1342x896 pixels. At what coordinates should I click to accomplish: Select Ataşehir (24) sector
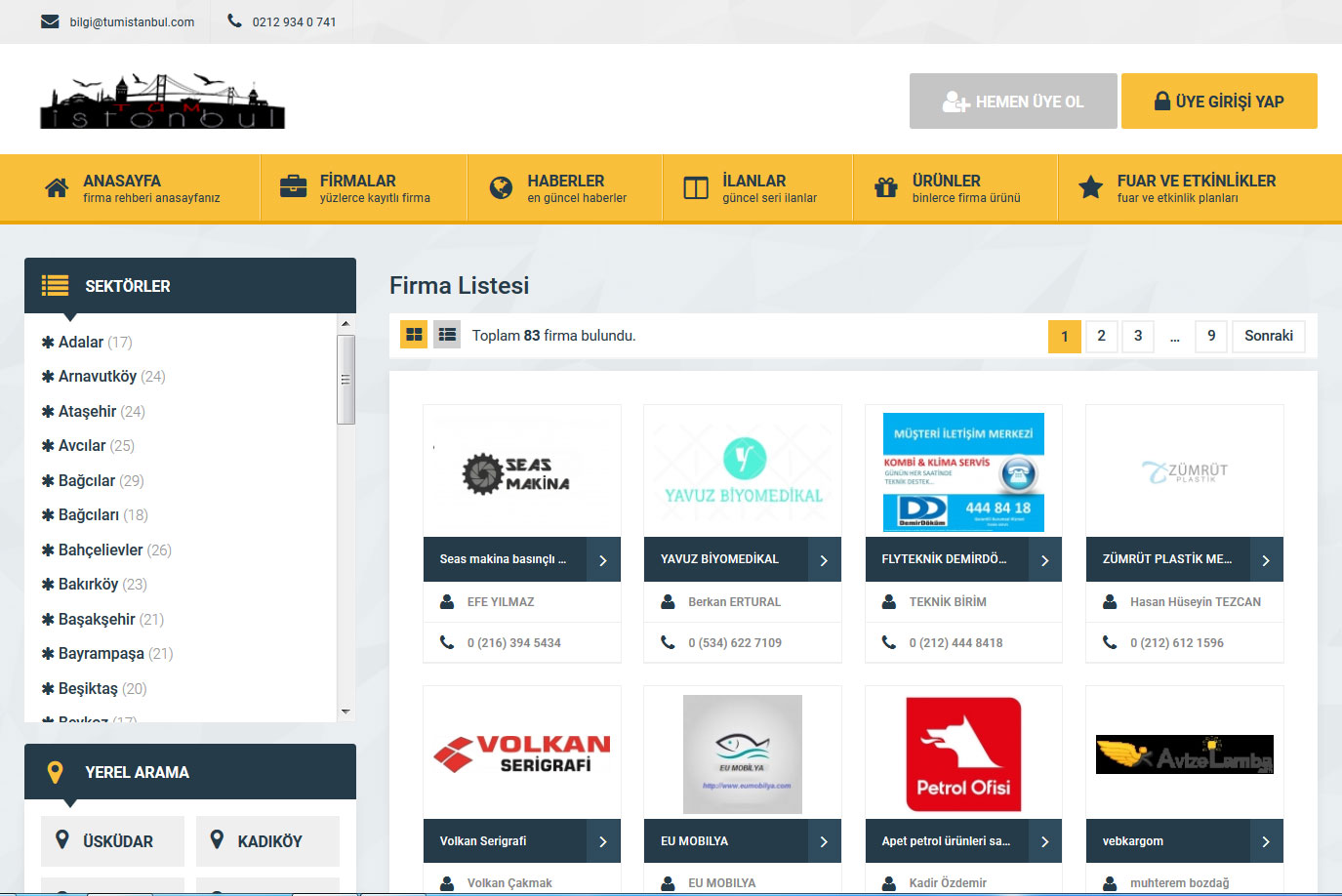(93, 412)
